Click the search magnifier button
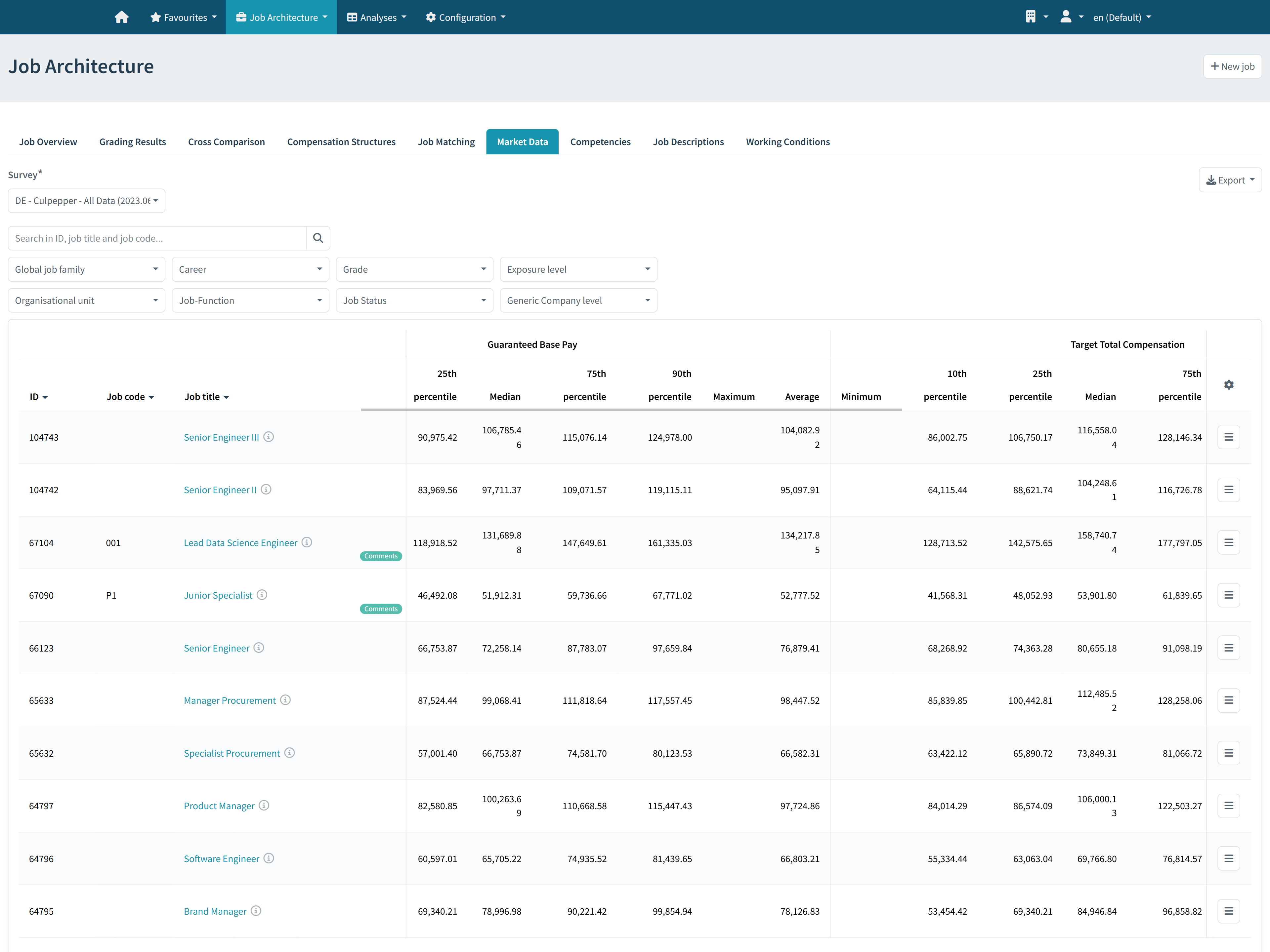 318,238
